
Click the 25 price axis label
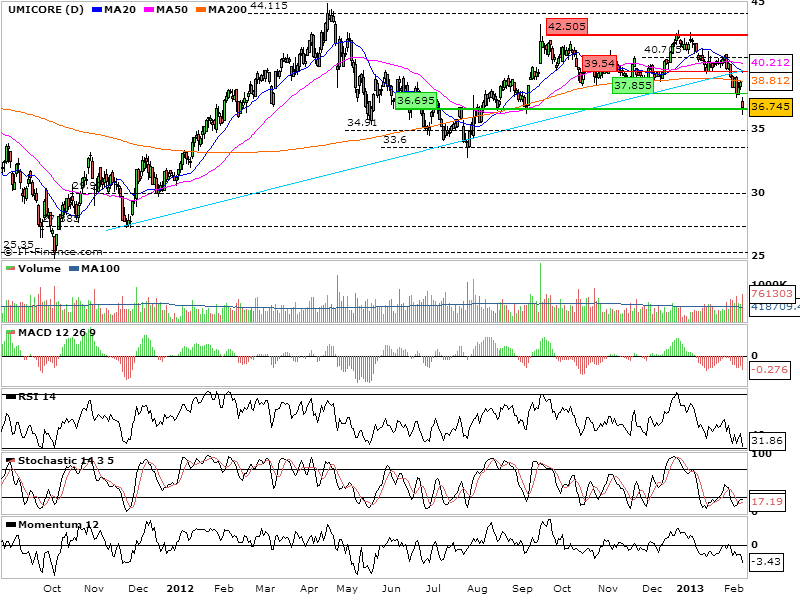coord(758,255)
